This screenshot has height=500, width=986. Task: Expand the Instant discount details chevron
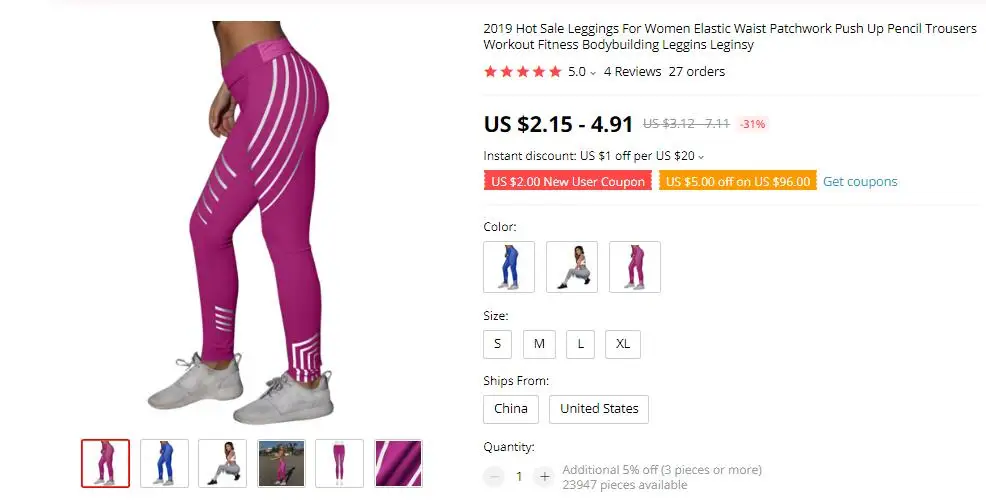(x=701, y=157)
